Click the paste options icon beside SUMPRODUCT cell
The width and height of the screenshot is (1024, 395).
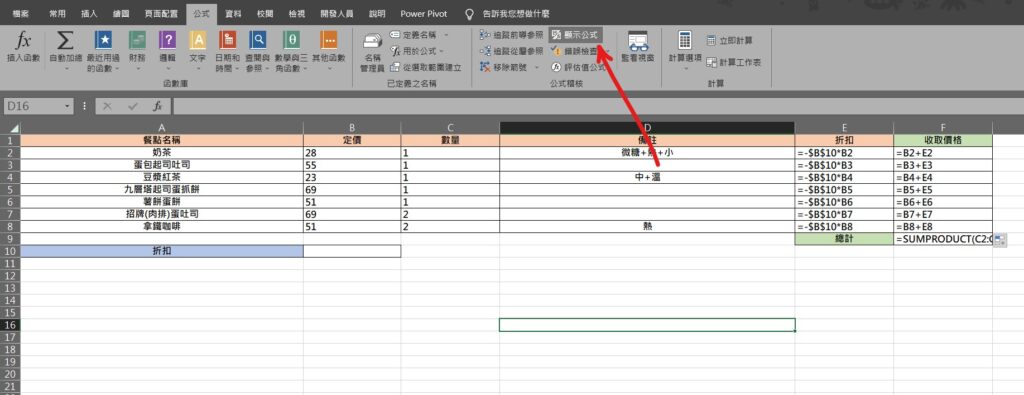coord(1000,240)
